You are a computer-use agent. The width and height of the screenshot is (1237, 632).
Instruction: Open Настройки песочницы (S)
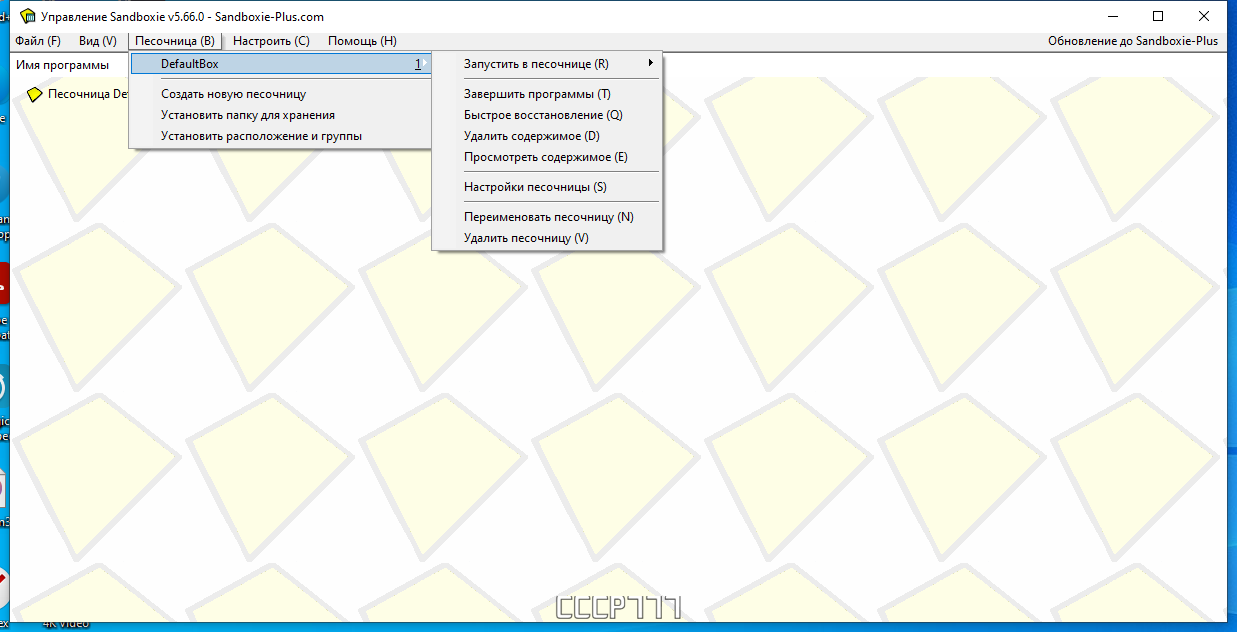tap(547, 187)
